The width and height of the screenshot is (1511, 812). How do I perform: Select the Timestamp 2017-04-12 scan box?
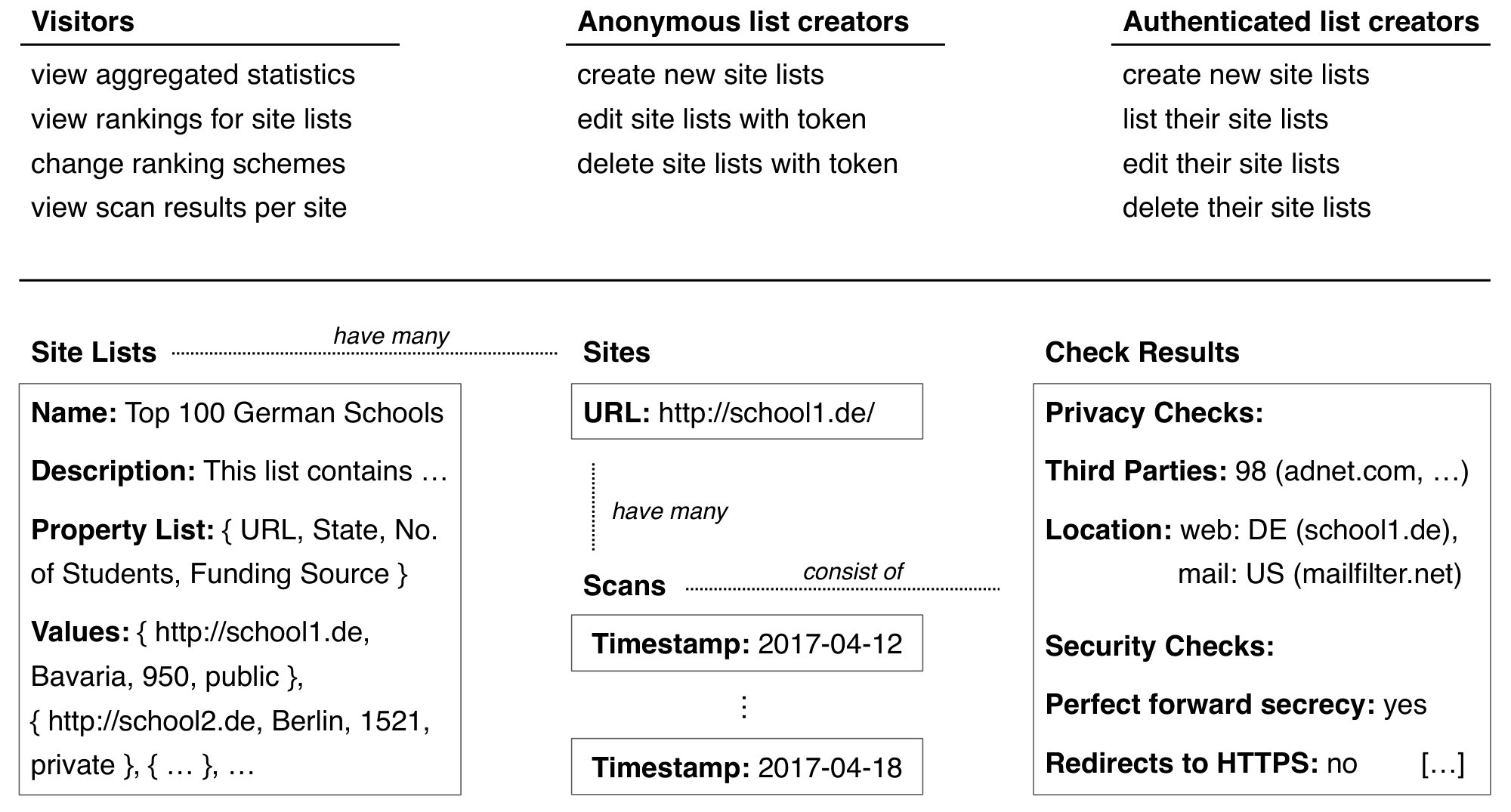(746, 643)
